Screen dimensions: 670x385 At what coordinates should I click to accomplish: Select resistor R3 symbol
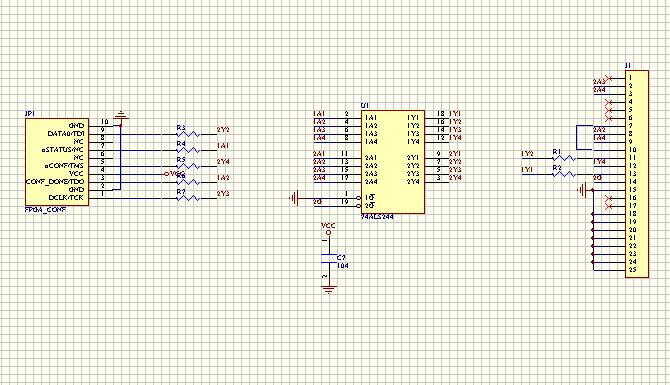(x=188, y=135)
